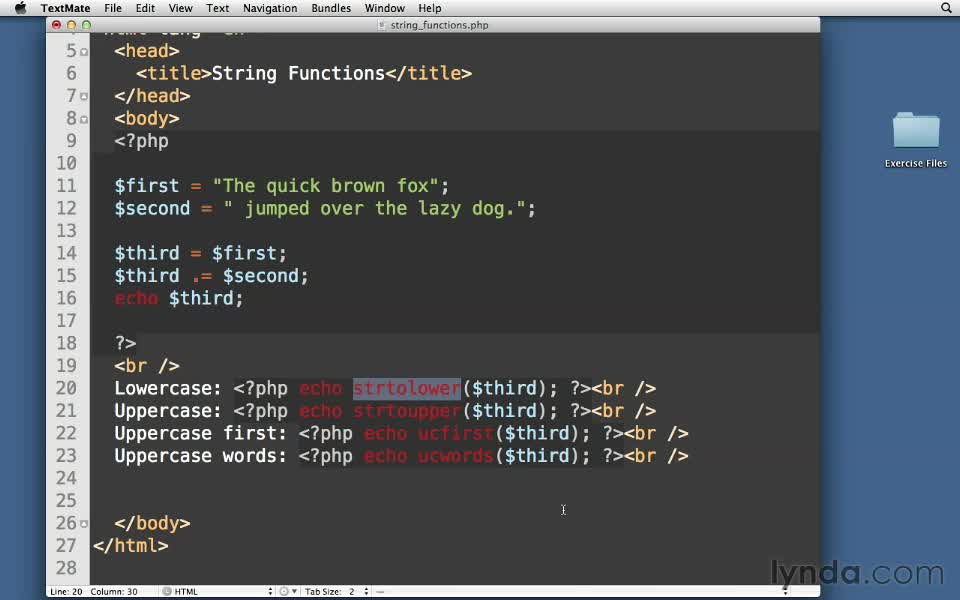Open the Exercise Files folder on desktop
Image resolution: width=960 pixels, height=600 pixels.
coord(915,137)
